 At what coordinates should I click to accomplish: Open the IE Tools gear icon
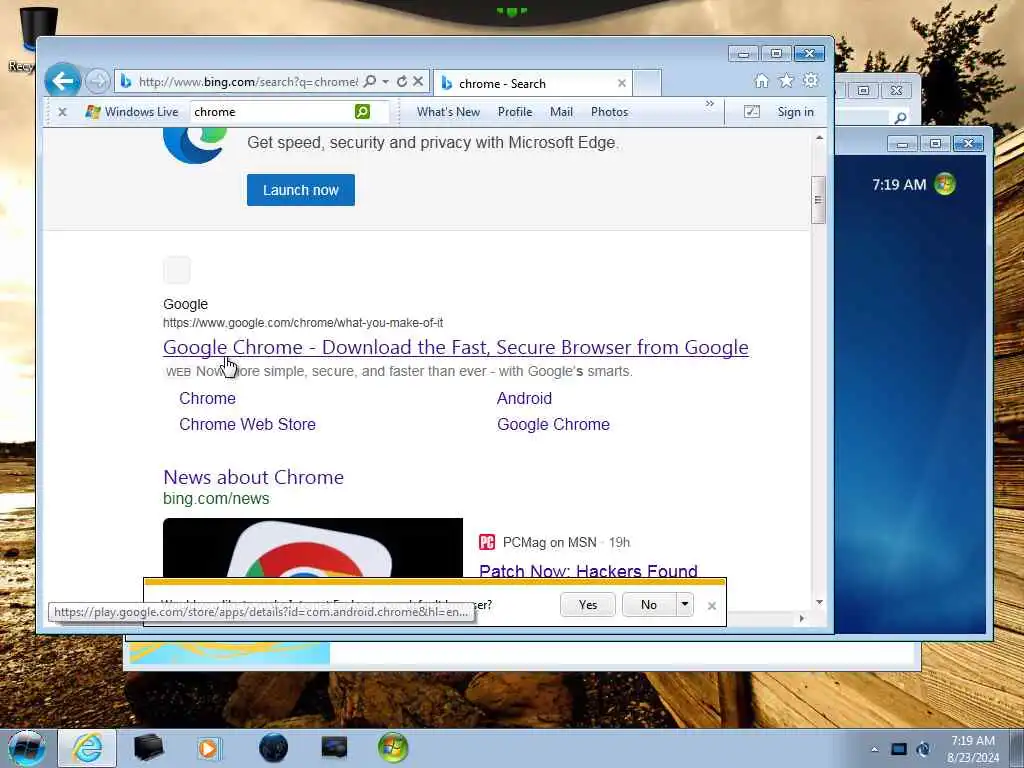(x=810, y=80)
